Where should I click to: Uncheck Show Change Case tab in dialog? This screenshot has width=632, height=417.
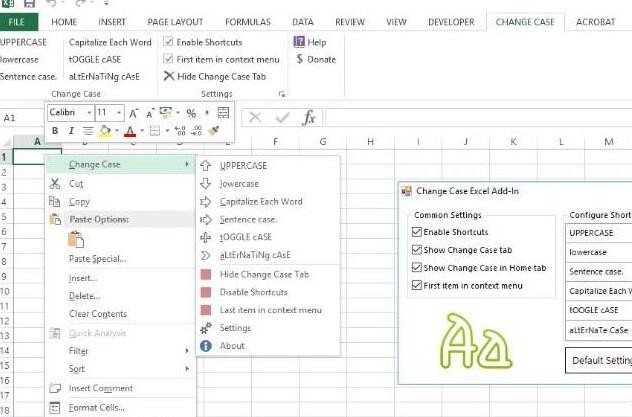click(x=417, y=250)
